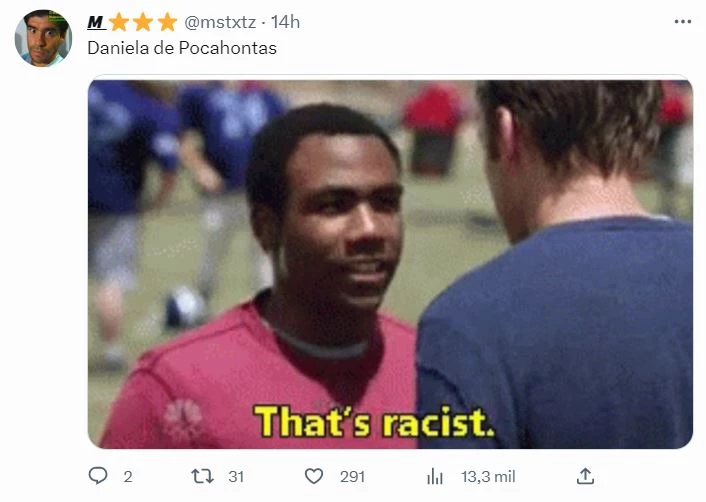The width and height of the screenshot is (706, 502).
Task: Click the first star emoji beside the name
Action: tap(119, 22)
